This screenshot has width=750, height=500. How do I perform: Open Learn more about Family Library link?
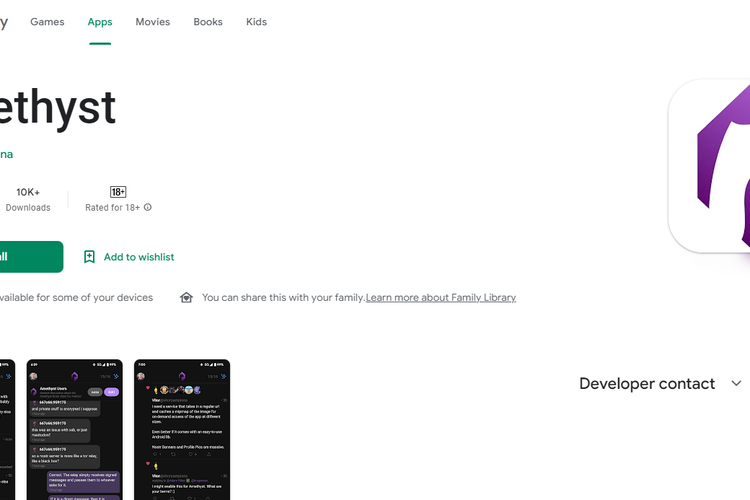(441, 298)
